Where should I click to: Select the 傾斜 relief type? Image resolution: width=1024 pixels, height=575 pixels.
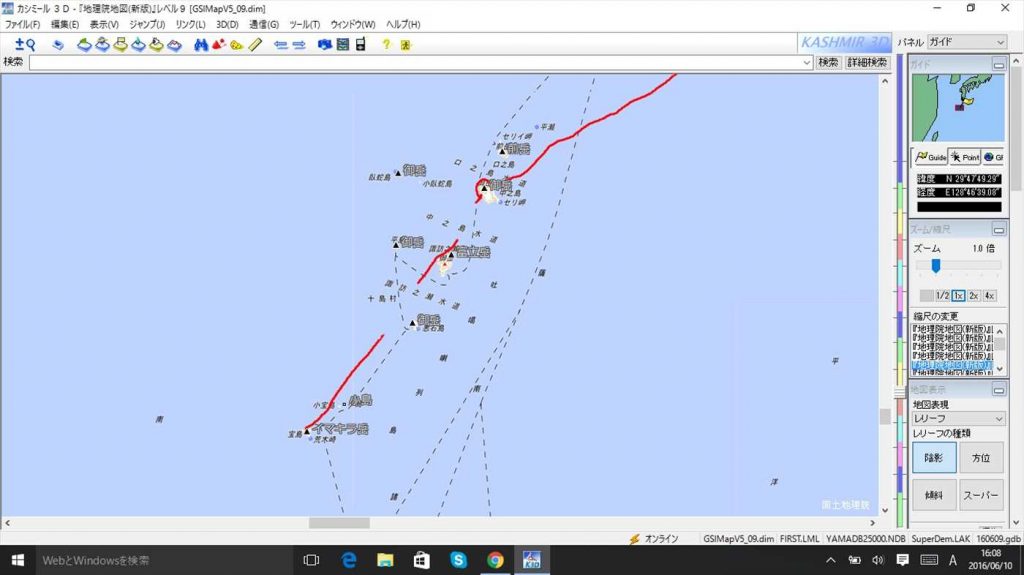934,495
